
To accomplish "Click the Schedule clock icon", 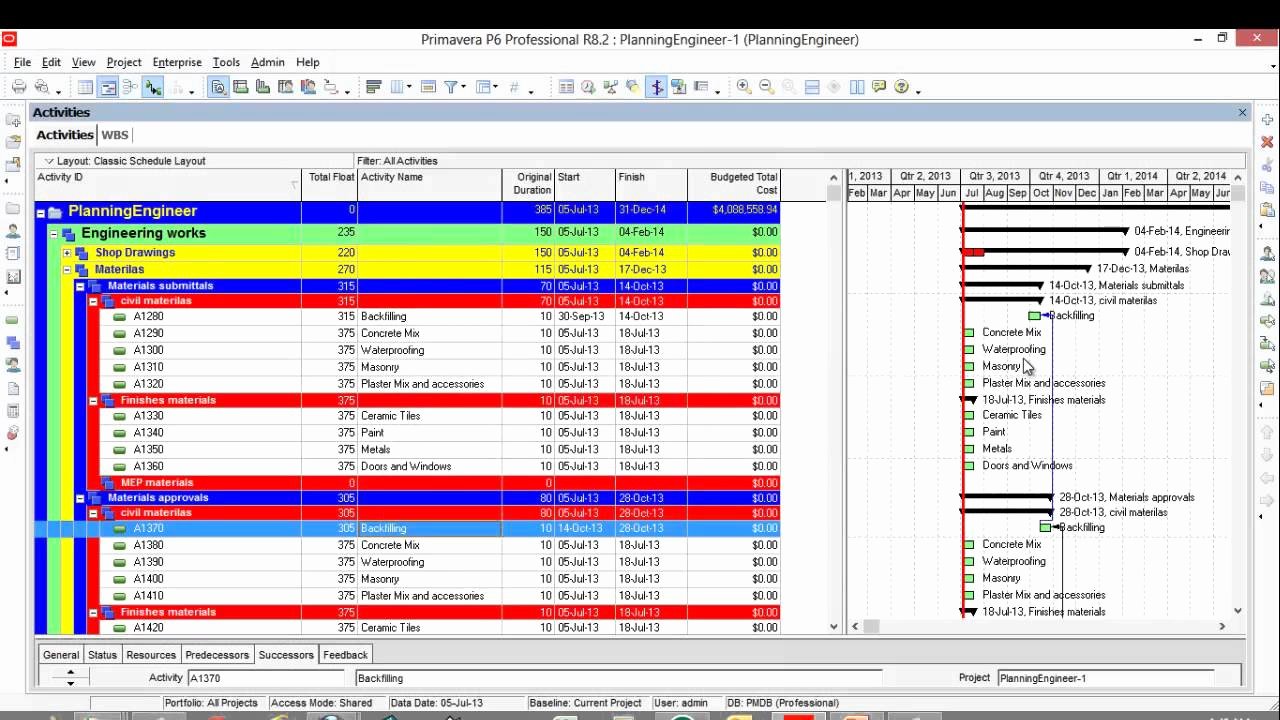I will (588, 88).
